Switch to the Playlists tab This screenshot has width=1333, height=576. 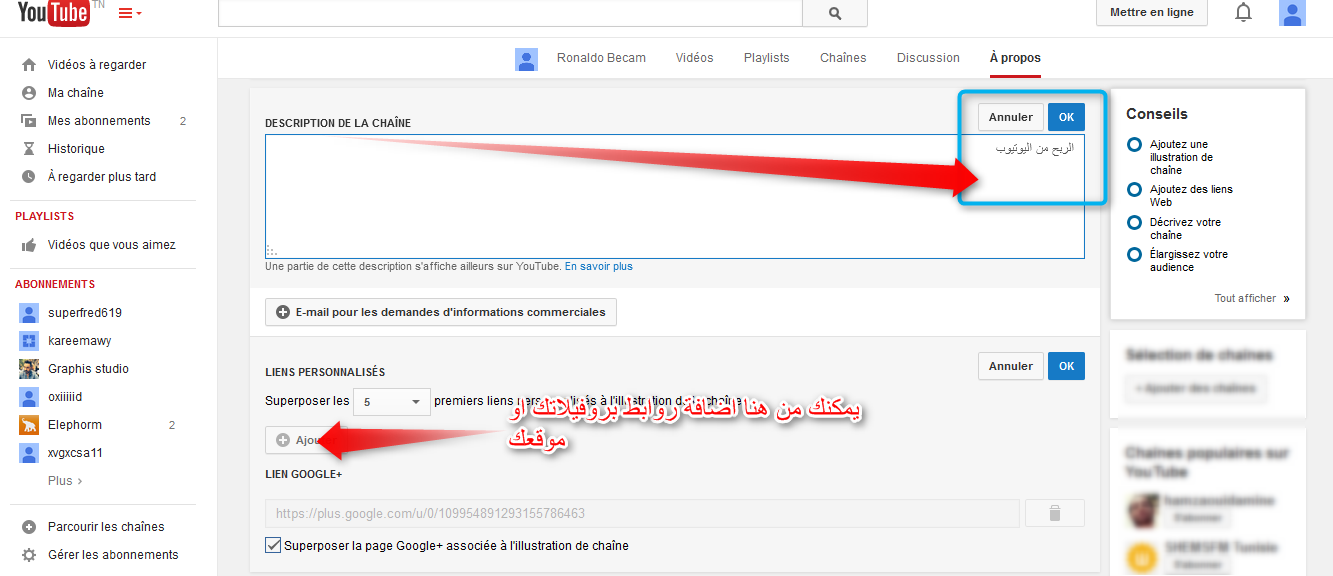pyautogui.click(x=766, y=58)
